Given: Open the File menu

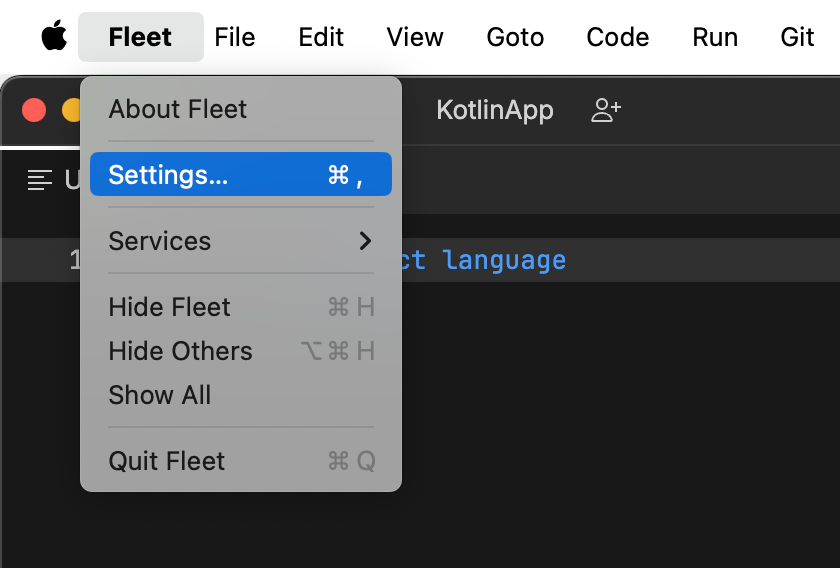Looking at the screenshot, I should pyautogui.click(x=235, y=37).
